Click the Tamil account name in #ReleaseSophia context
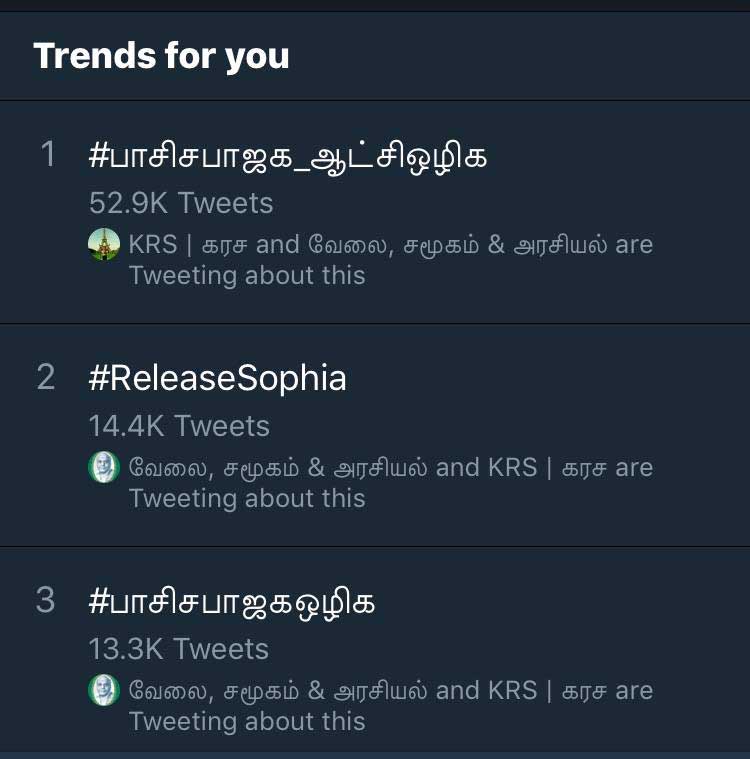This screenshot has width=750, height=759. click(278, 468)
